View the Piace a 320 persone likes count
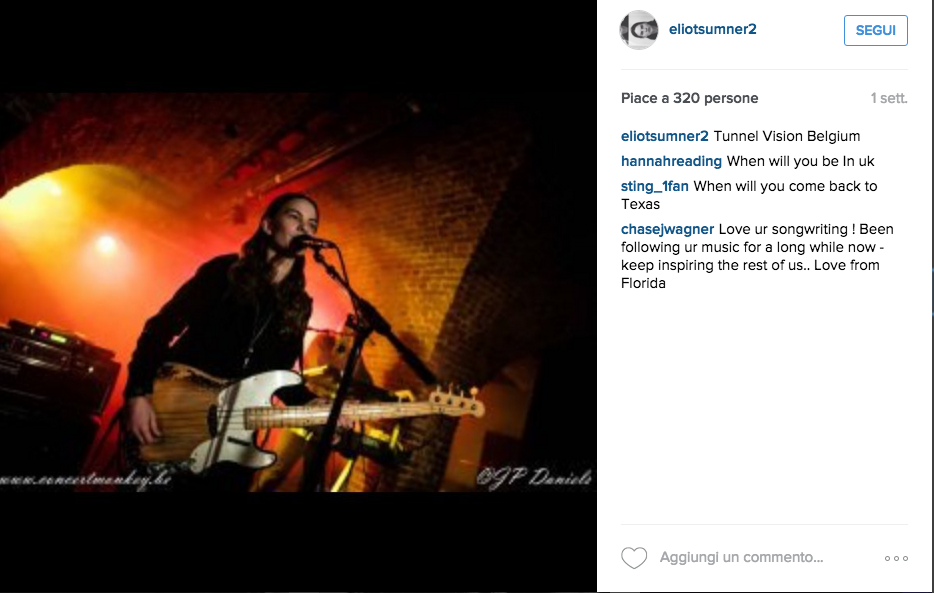Screen dimensions: 934x593 (x=689, y=98)
